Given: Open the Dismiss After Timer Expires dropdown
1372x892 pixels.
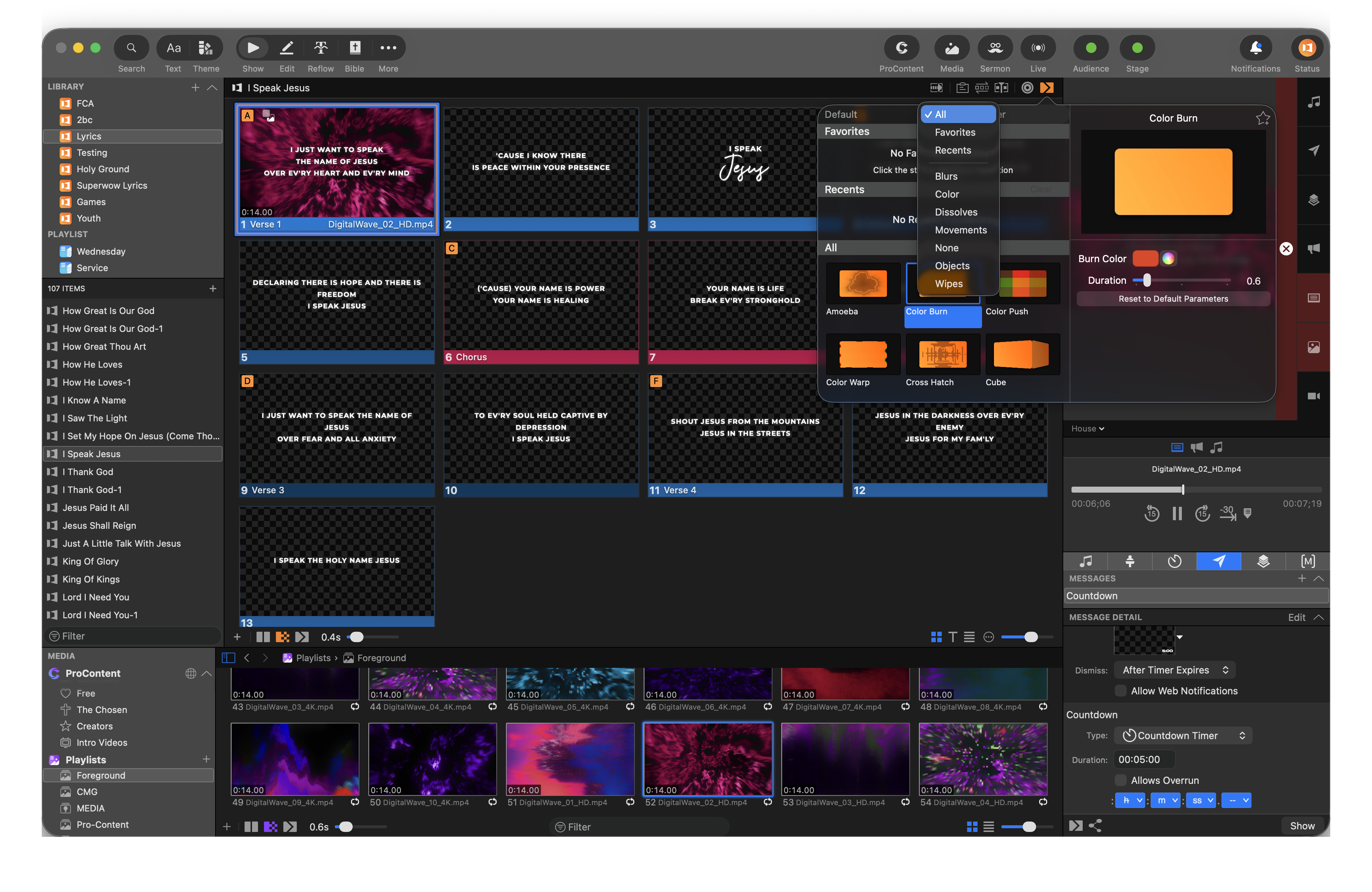Looking at the screenshot, I should tap(1174, 670).
